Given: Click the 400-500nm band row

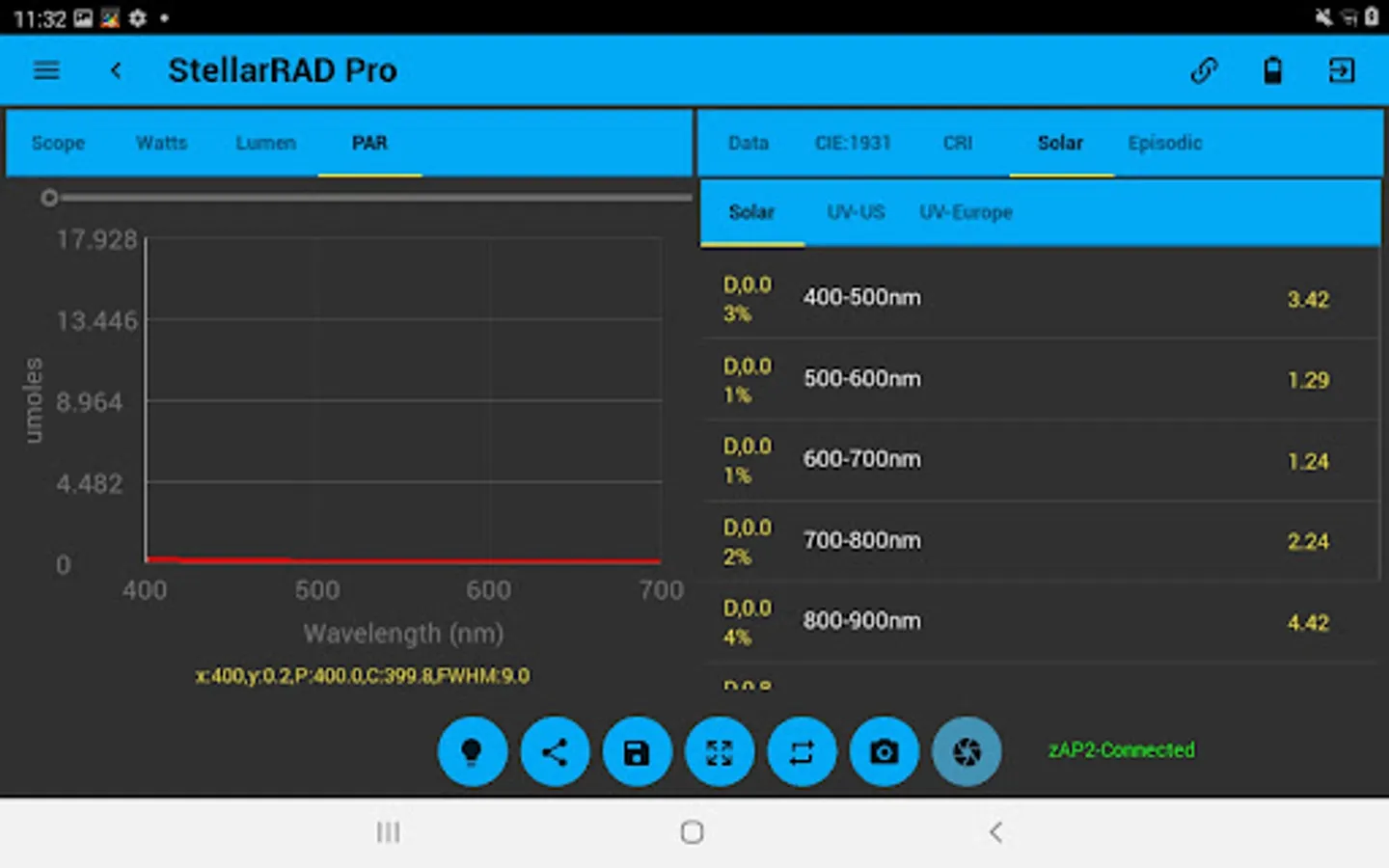Looking at the screenshot, I should pos(1040,298).
